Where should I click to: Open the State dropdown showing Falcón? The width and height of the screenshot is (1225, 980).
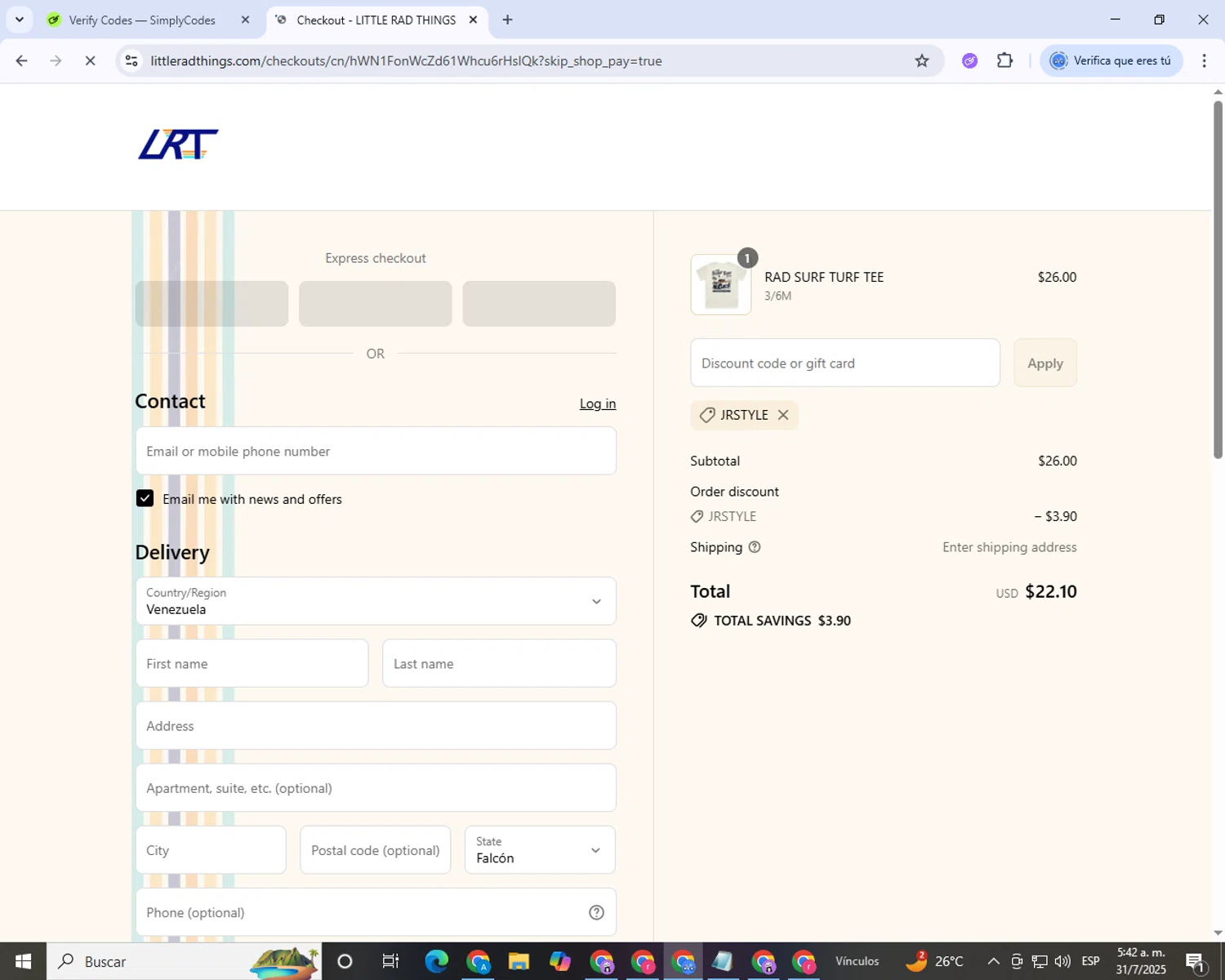point(540,850)
